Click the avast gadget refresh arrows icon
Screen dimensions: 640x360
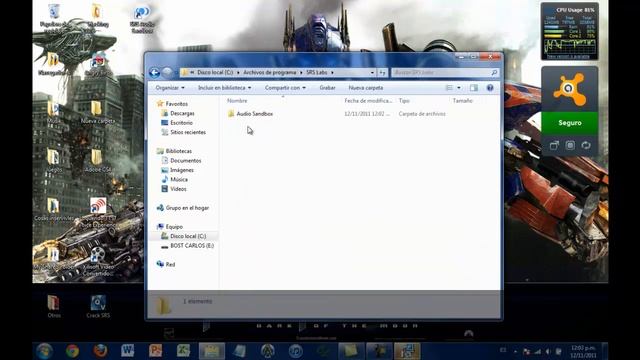pyautogui.click(x=586, y=145)
